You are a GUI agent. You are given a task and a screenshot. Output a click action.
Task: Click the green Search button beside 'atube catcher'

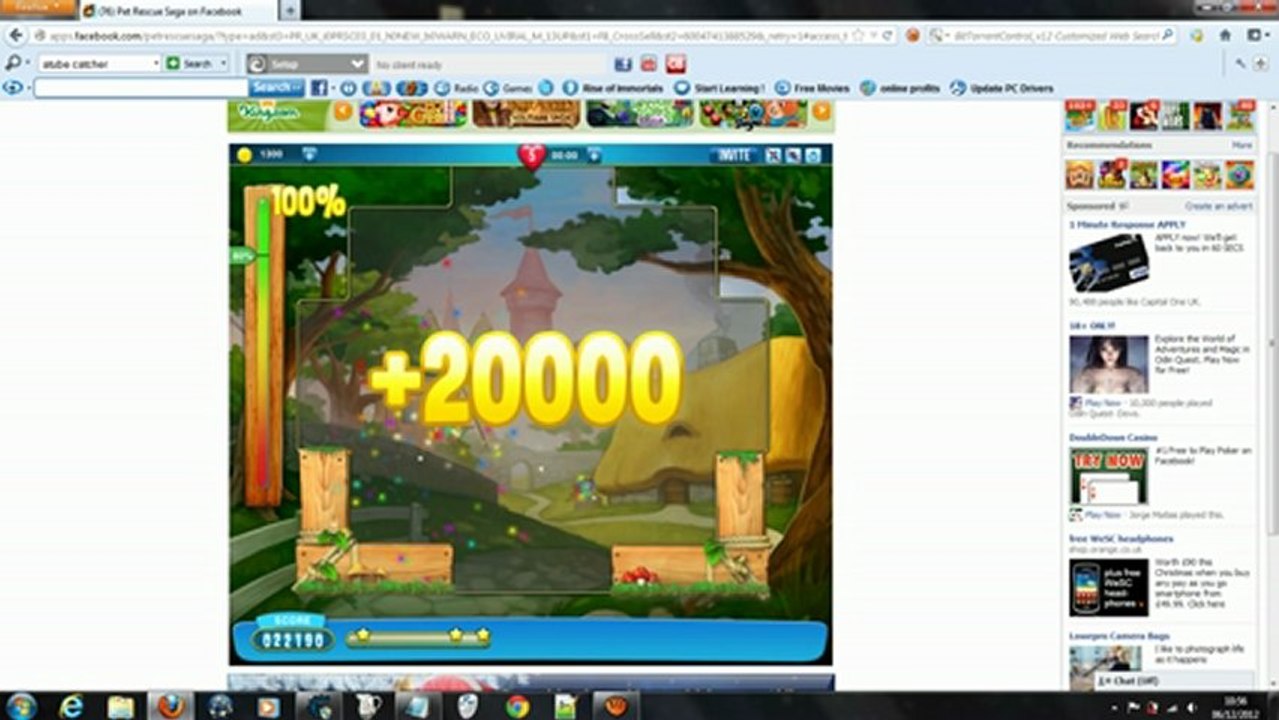coord(189,63)
